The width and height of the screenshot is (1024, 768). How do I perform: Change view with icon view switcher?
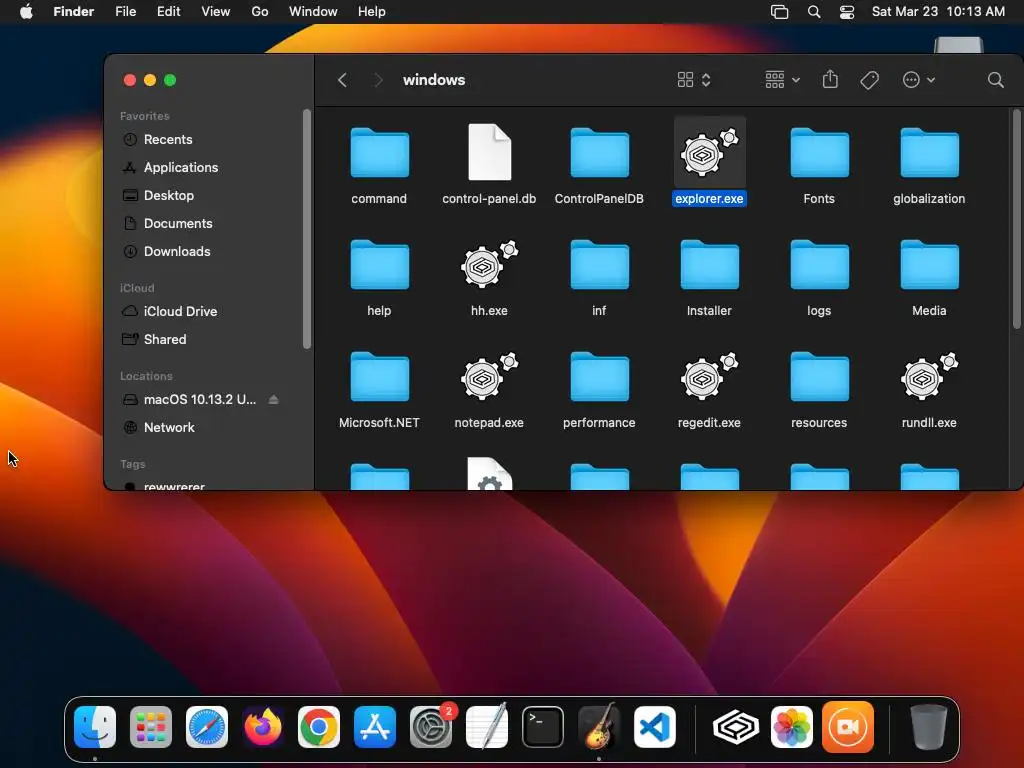pos(694,80)
